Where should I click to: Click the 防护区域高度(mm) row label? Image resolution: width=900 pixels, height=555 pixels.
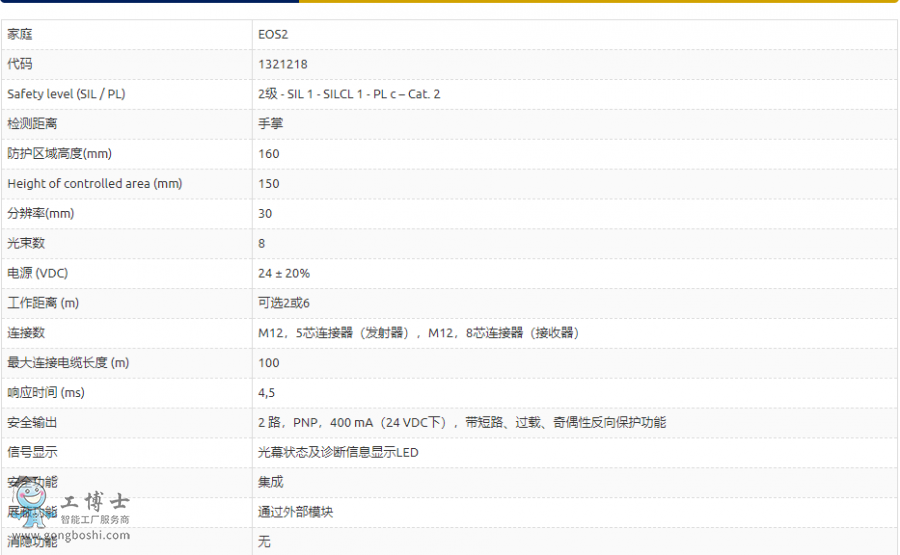coord(59,154)
